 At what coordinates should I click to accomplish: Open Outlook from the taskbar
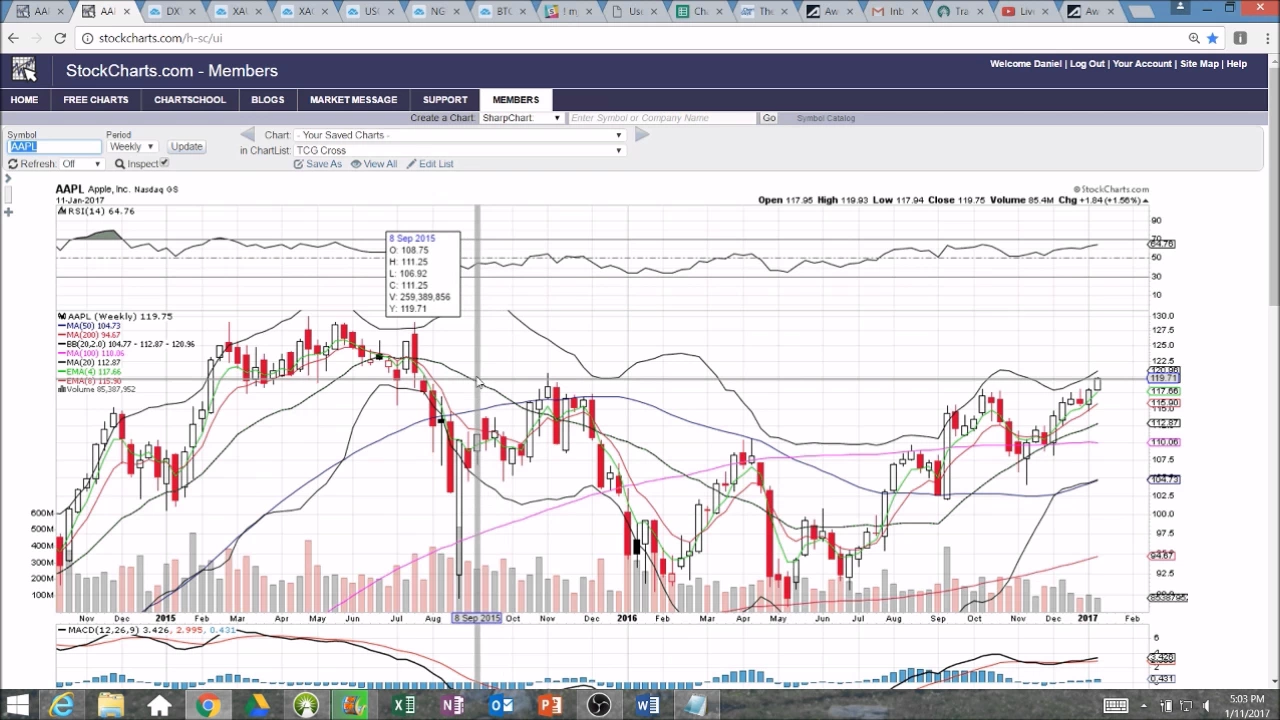click(501, 706)
